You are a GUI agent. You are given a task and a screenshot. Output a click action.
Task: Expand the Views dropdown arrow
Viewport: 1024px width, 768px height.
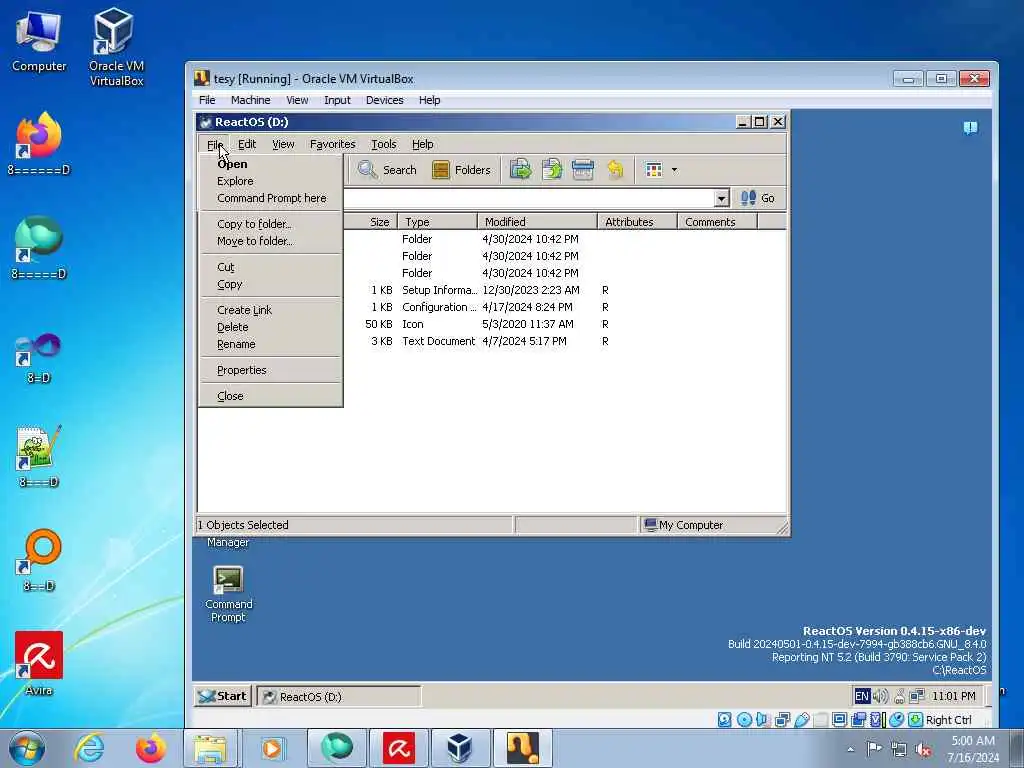coord(675,170)
